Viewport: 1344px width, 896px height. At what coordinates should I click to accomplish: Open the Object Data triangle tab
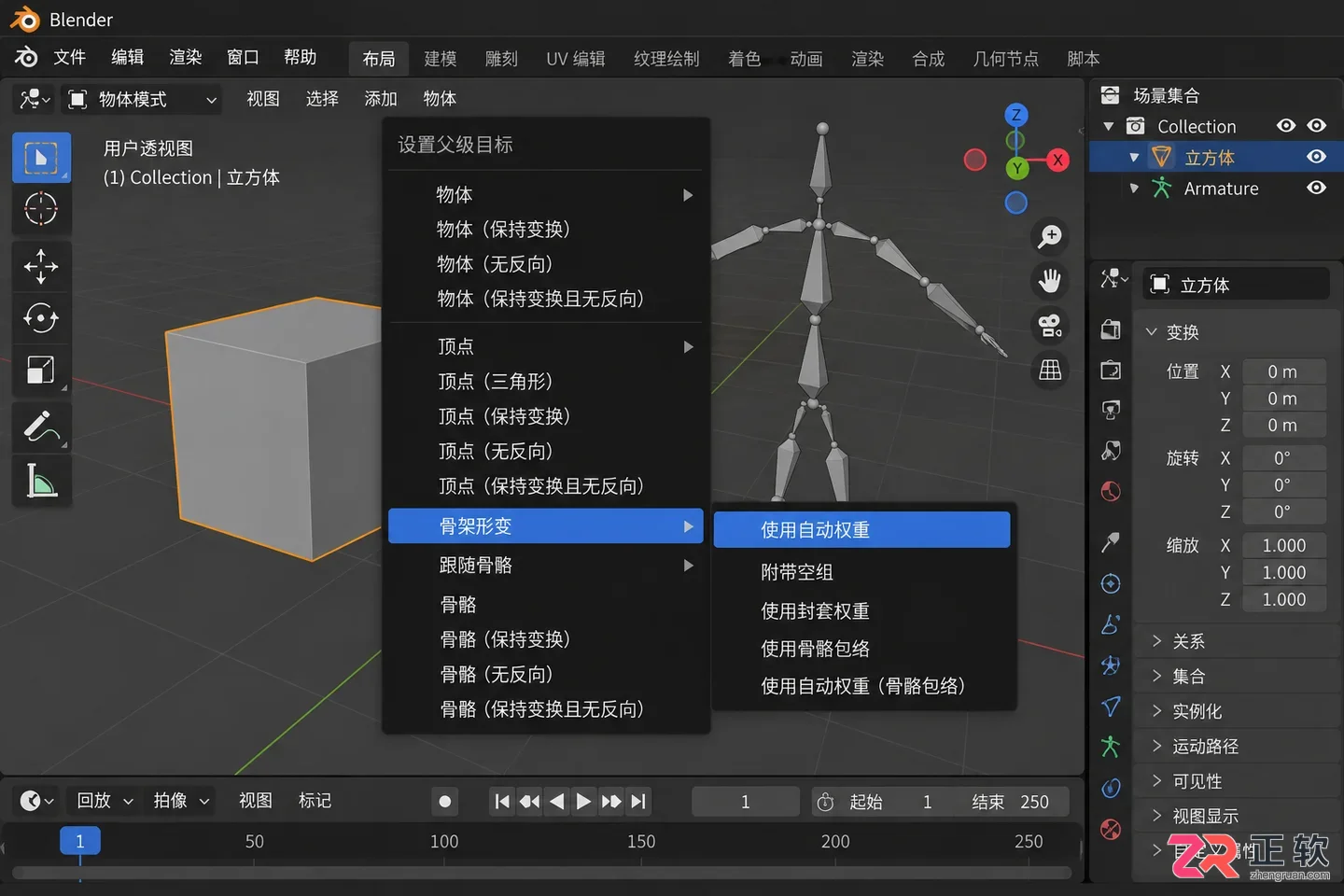coord(1111,707)
